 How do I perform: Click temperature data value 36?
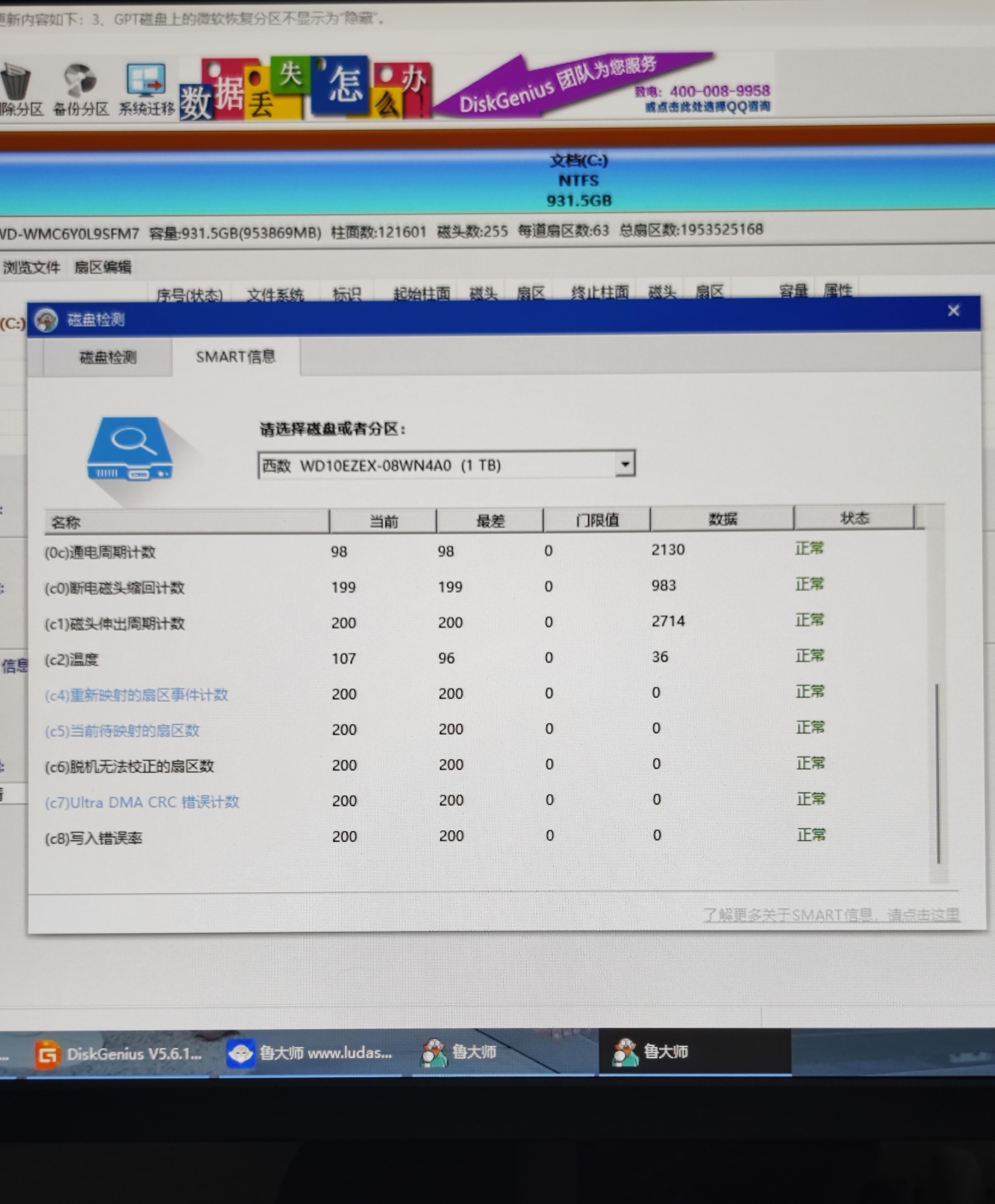coord(660,657)
